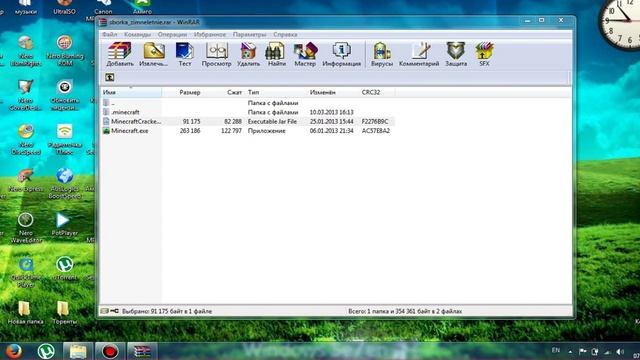Click the WinRAR taskbar button
Viewport: 640px width, 360px height.
pyautogui.click(x=142, y=351)
